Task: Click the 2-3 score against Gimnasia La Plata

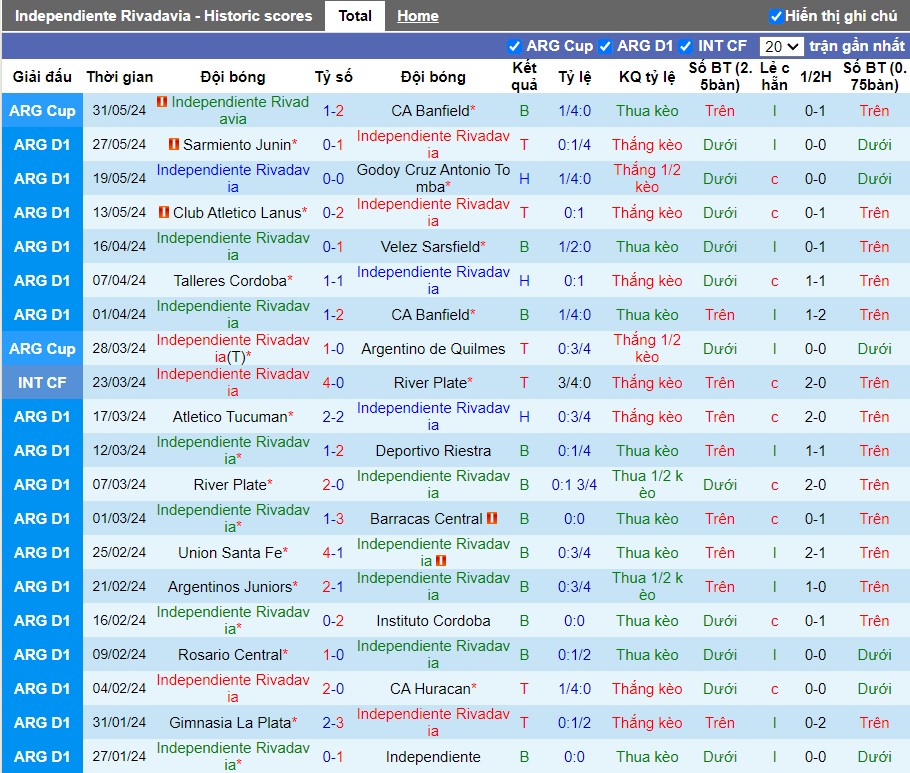Action: pyautogui.click(x=333, y=723)
